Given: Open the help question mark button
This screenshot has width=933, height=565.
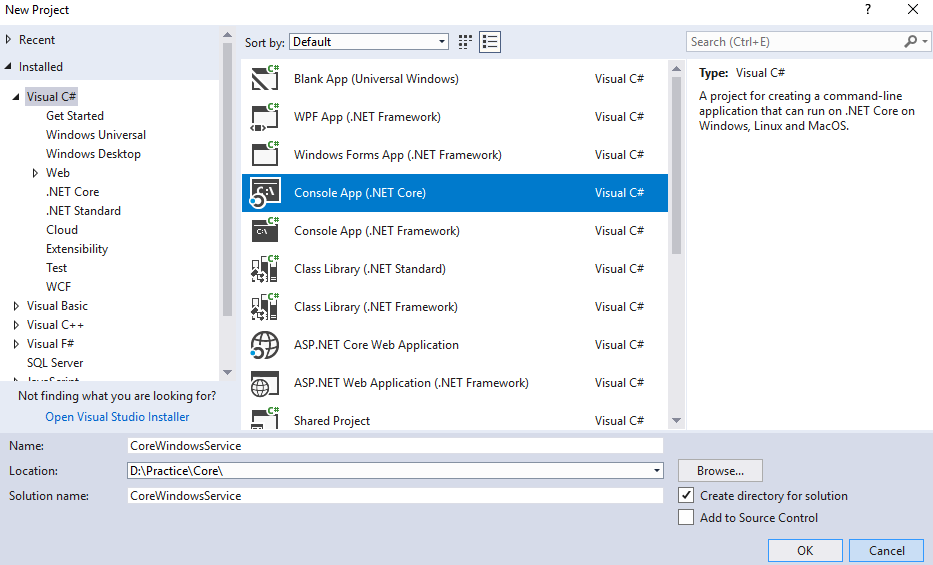Looking at the screenshot, I should click(x=868, y=10).
